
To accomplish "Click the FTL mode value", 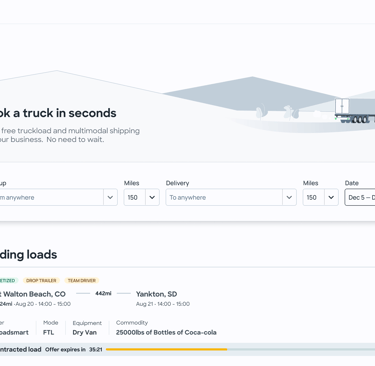I will point(48,332).
